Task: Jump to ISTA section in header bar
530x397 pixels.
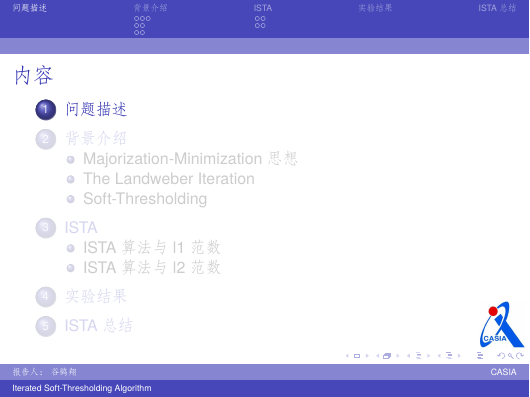Action: click(x=263, y=8)
